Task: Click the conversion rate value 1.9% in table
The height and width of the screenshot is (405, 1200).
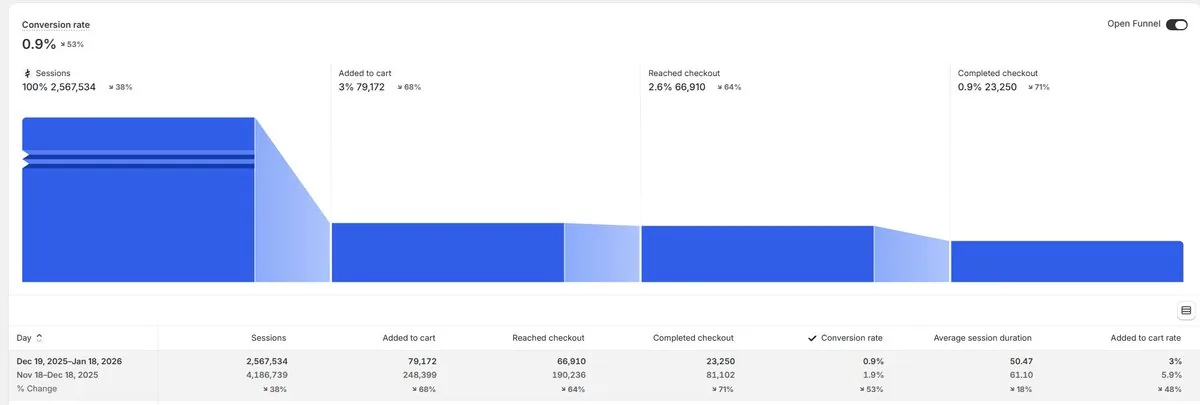Action: pos(872,374)
